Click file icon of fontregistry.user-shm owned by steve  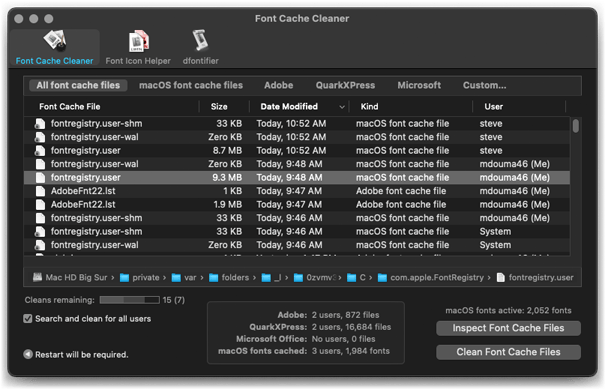point(39,123)
